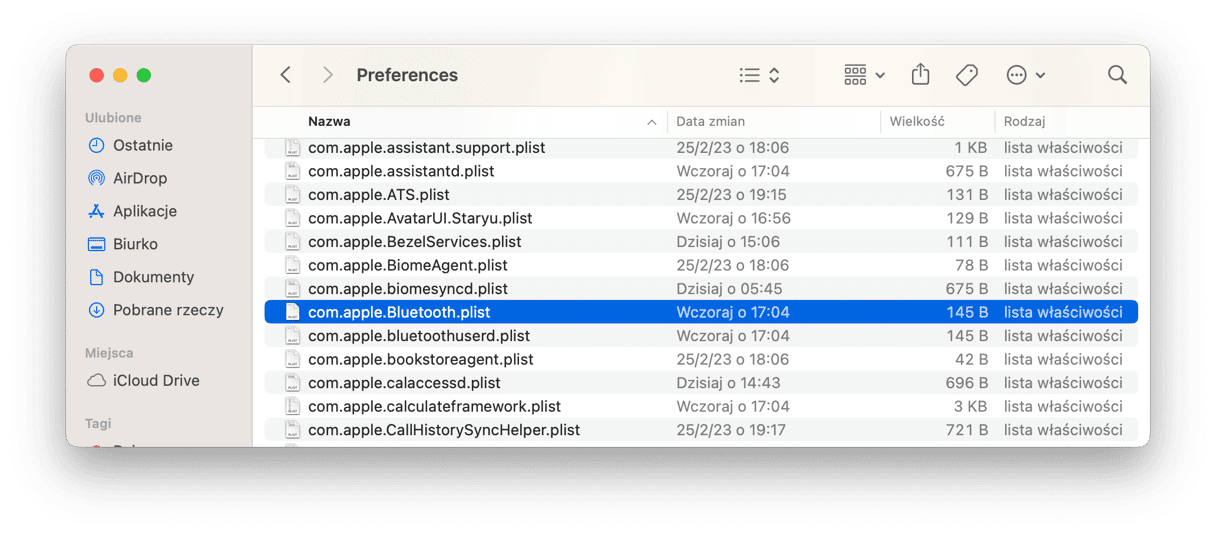
Task: Click the '25/2/23 o 19:15' date cell
Action: [731, 194]
